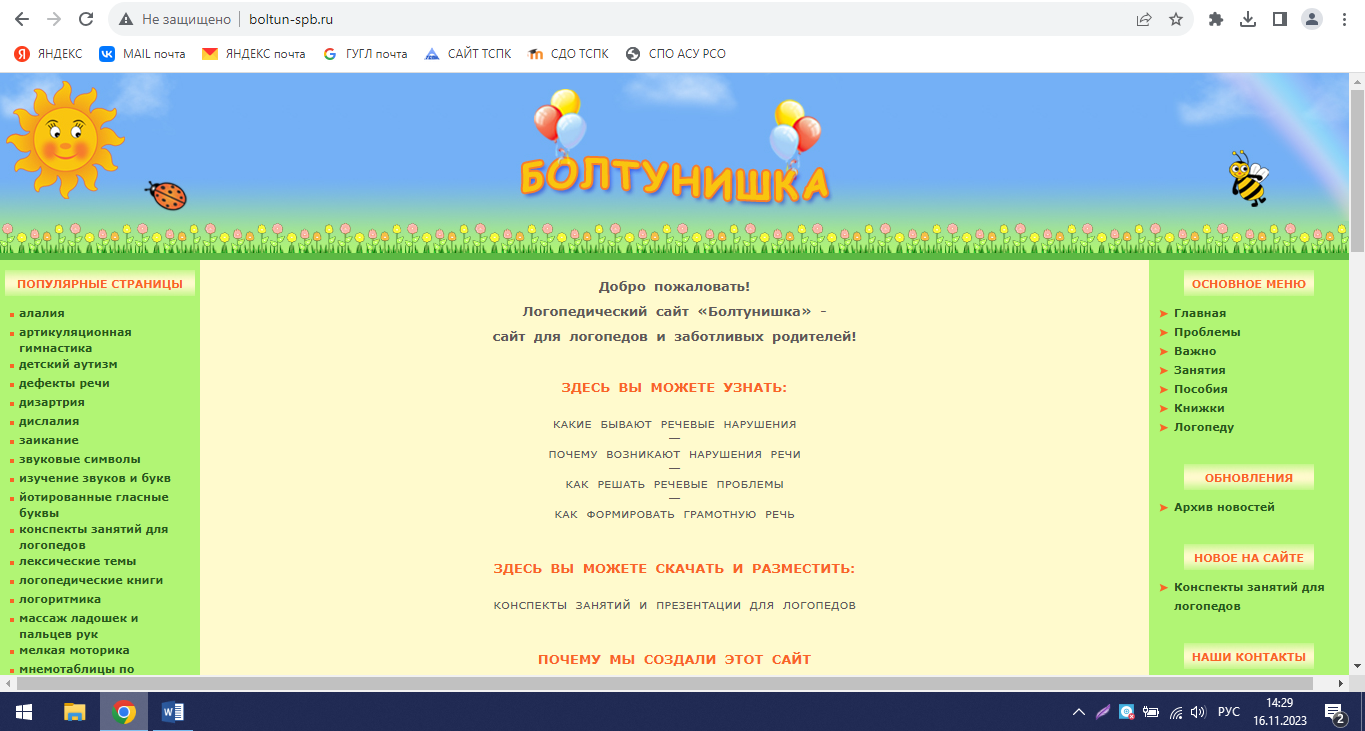Click КОНСПЕКТЫ ЗАНЯТИЙ И ПРЕЗЕНТАЦИИ ДЛЯ ЛОГОПЕДОВ
Screen dimensions: 1365x731
pos(675,605)
